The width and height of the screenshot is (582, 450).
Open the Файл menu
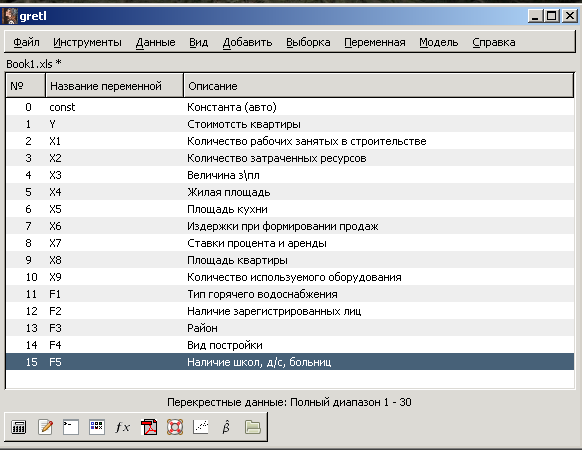[x=26, y=42]
